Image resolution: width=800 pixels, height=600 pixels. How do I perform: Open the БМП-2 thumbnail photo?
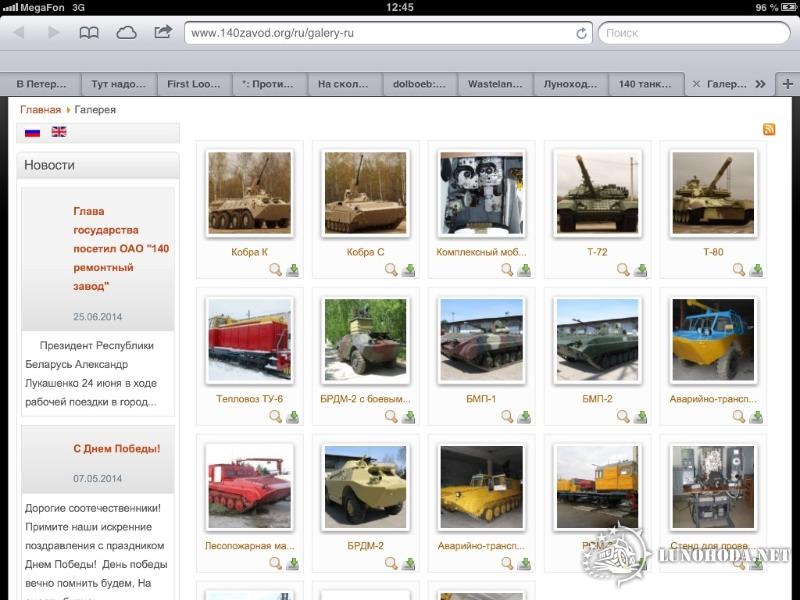point(597,340)
